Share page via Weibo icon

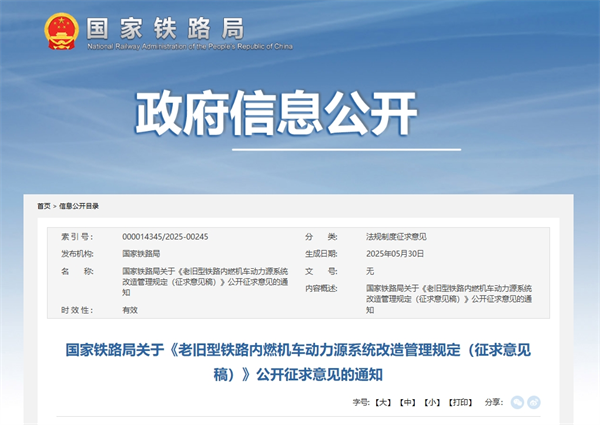click(x=534, y=402)
